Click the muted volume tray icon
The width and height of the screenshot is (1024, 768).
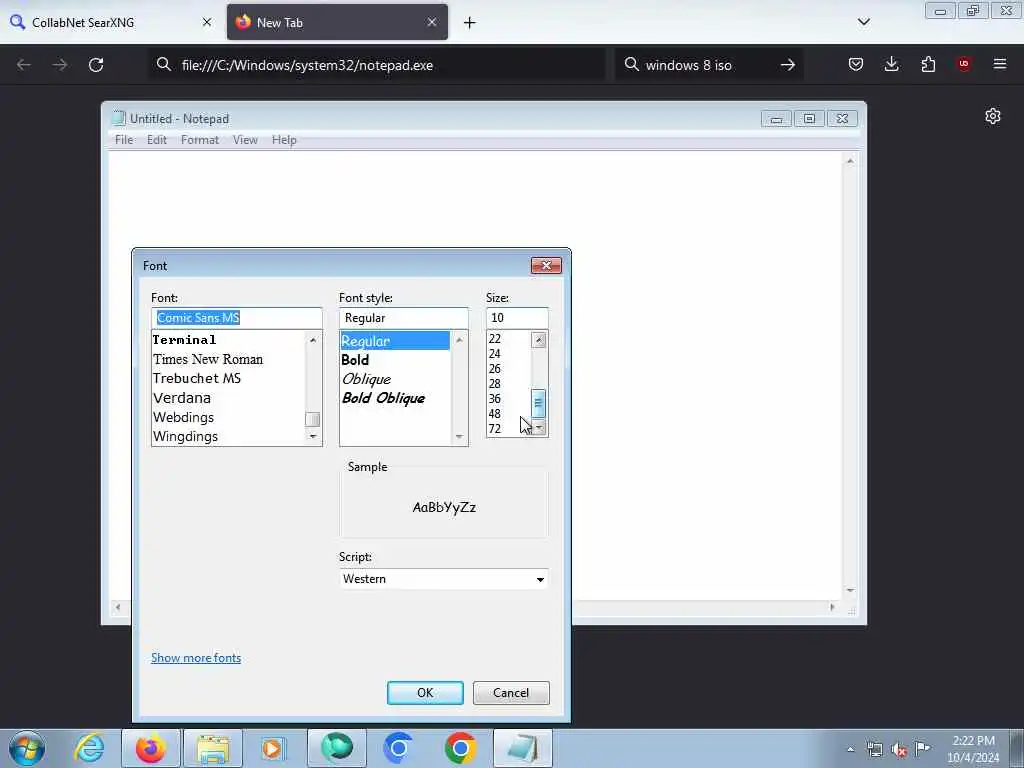(x=899, y=750)
